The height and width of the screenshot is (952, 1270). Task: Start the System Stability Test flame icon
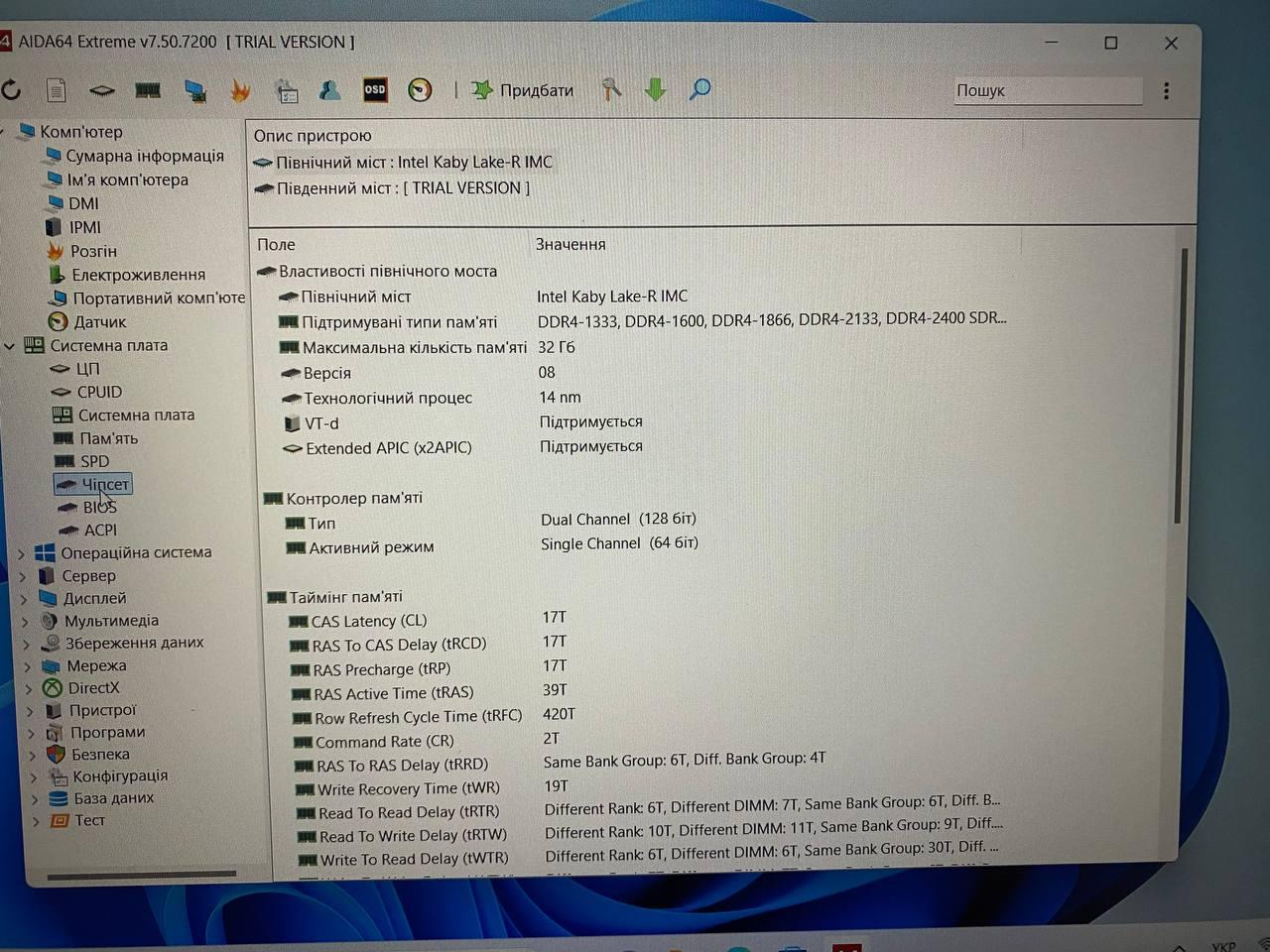coord(240,90)
